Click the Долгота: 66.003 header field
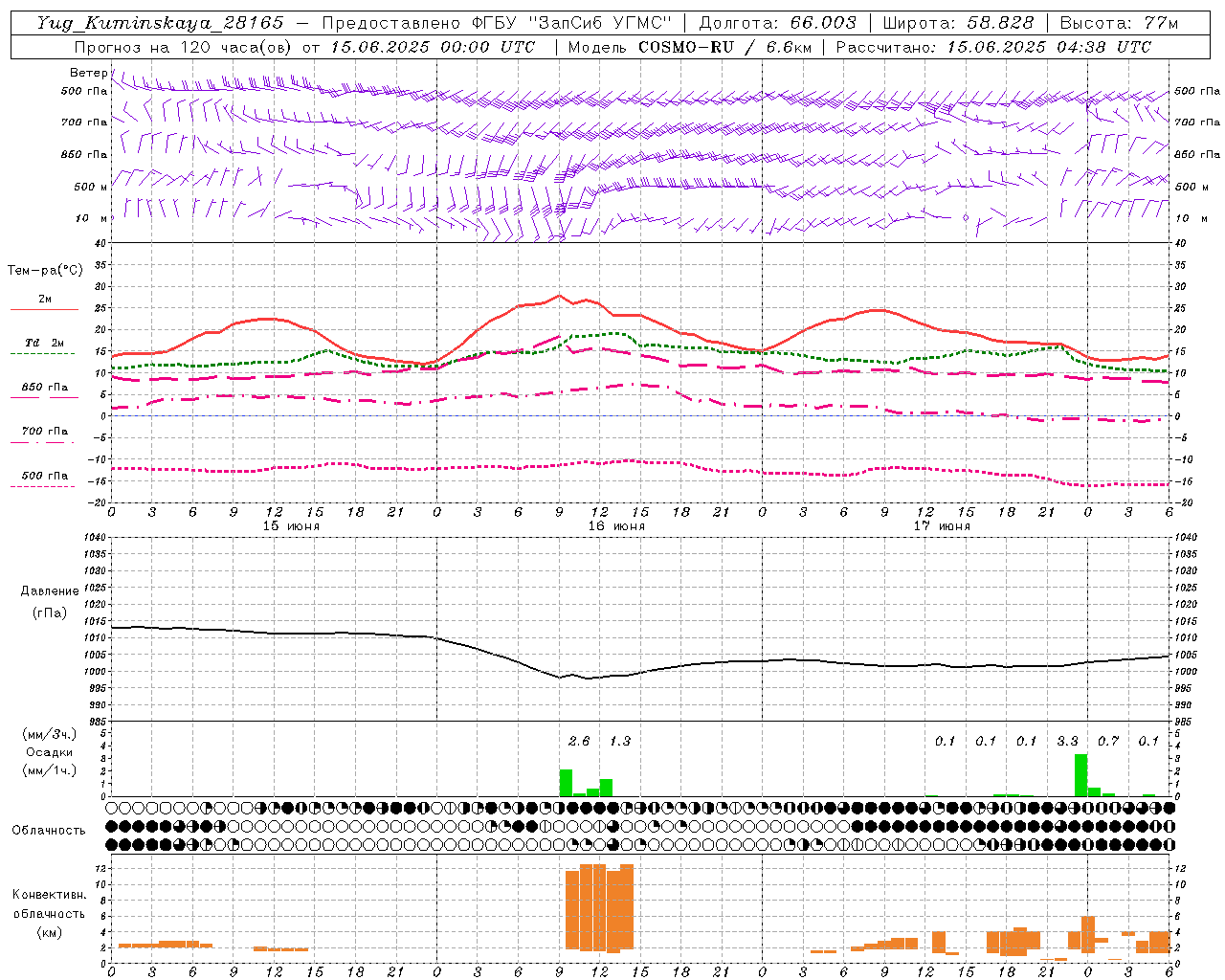Screen dimensions: 1225x980 pos(778,23)
